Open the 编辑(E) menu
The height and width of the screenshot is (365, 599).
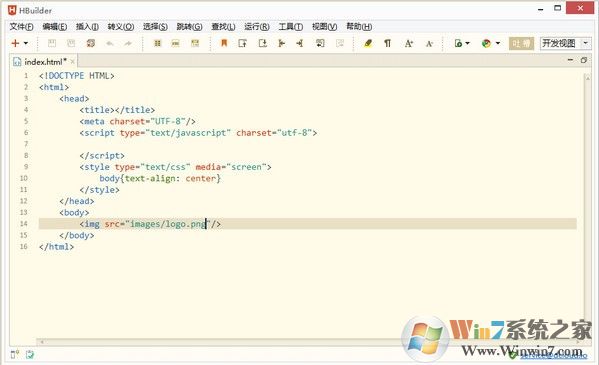(55, 26)
